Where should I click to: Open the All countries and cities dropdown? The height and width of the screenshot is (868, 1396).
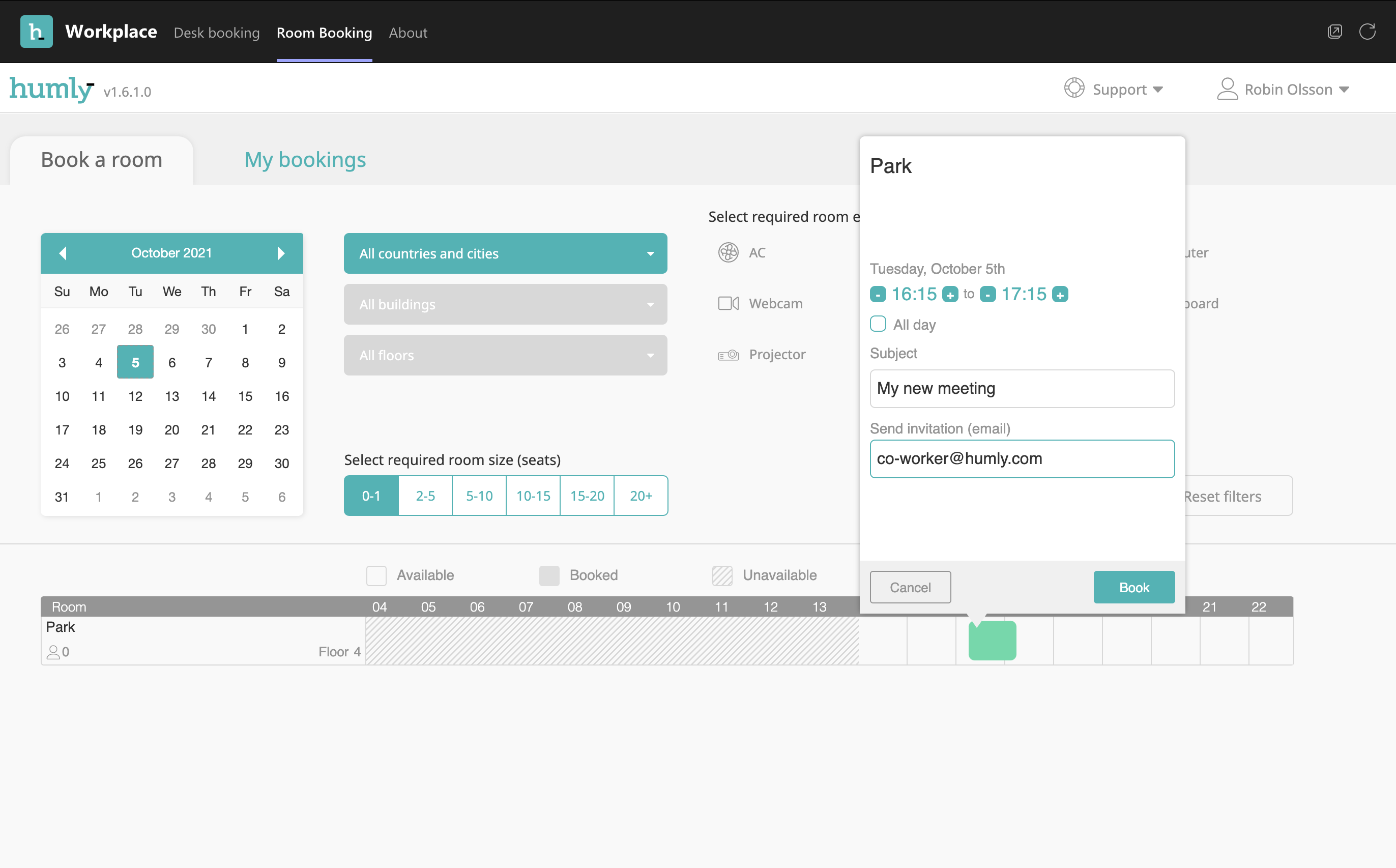pos(505,253)
